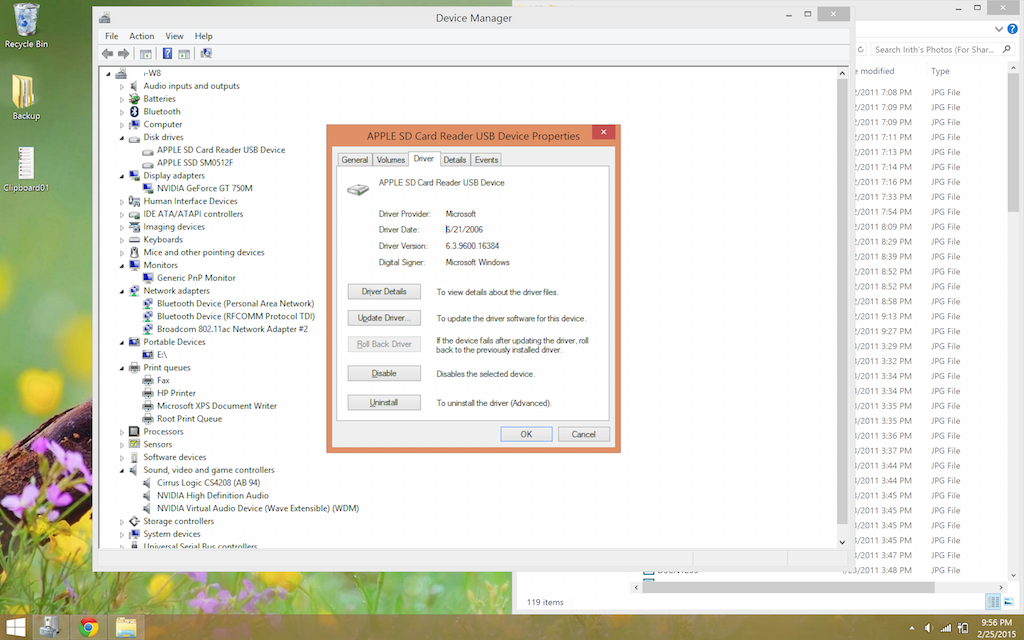Collapse the Disk drives node
Image resolution: width=1024 pixels, height=640 pixels.
[122, 138]
